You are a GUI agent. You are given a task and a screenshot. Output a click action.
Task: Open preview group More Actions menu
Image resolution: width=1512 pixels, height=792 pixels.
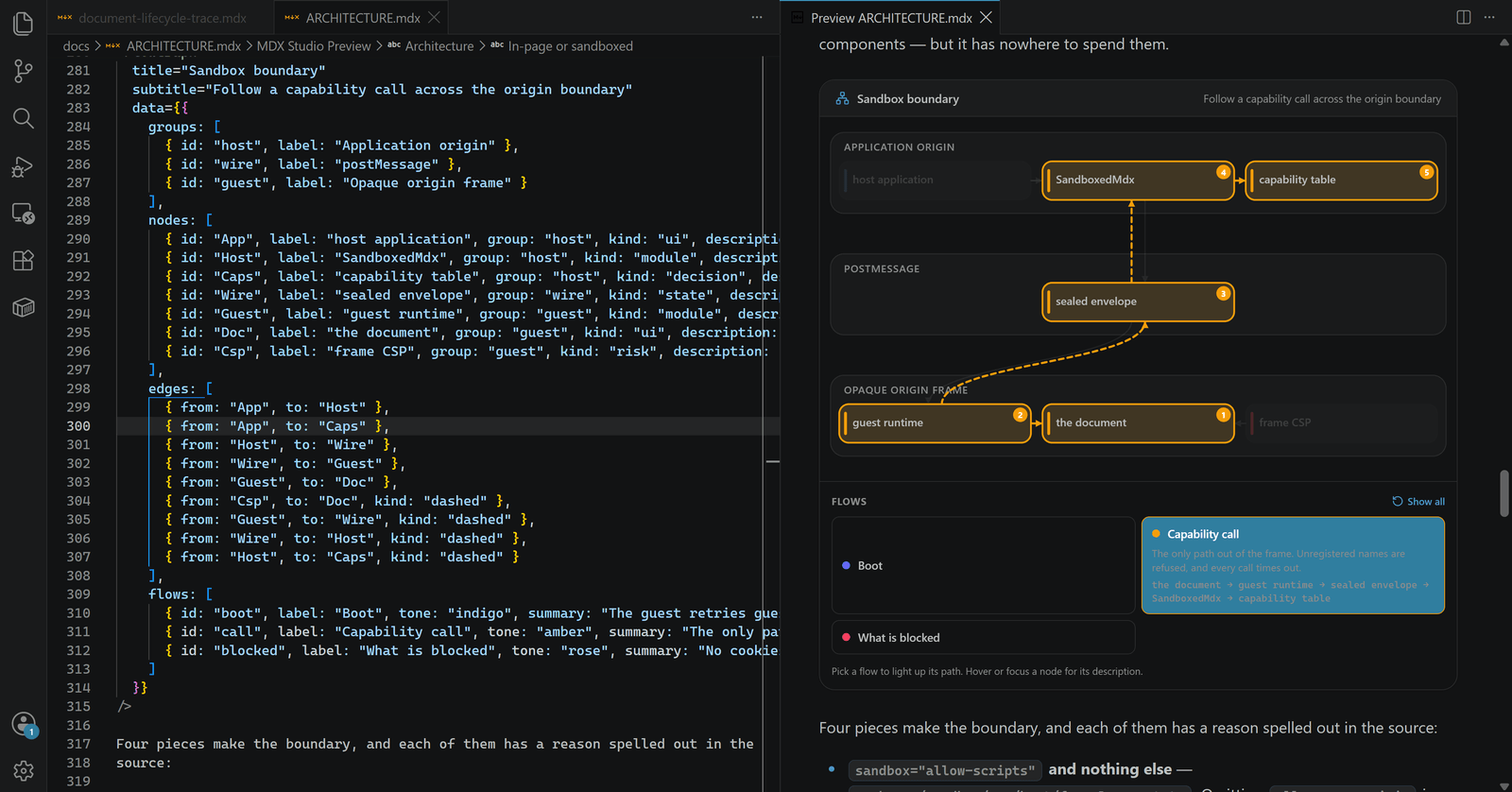pos(1489,17)
